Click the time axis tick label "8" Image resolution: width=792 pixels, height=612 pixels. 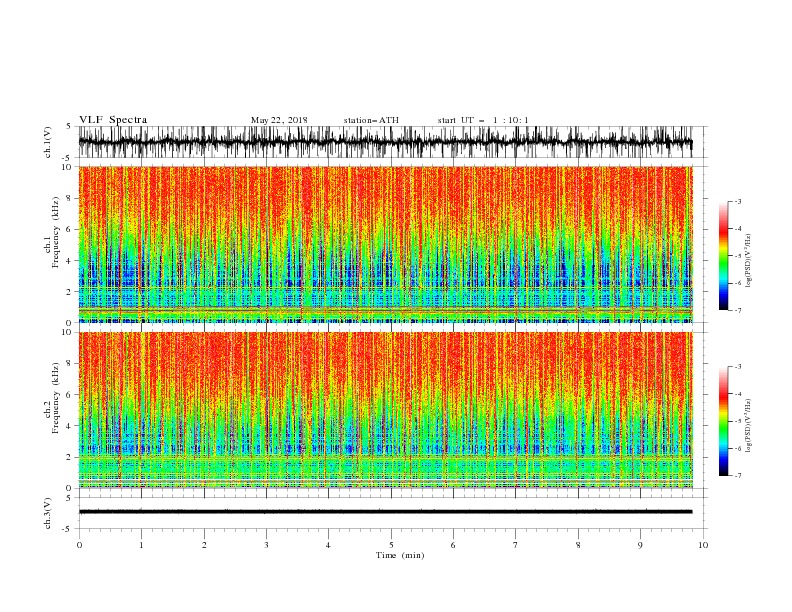pyautogui.click(x=578, y=545)
